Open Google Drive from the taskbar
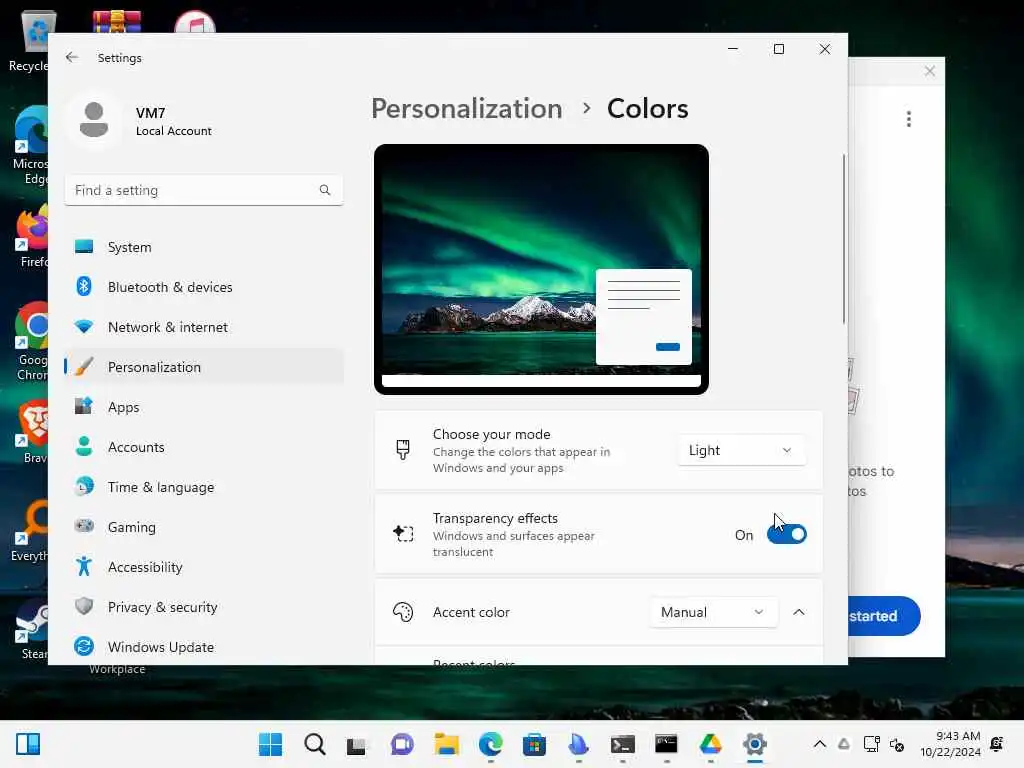This screenshot has width=1024, height=768. click(x=710, y=744)
